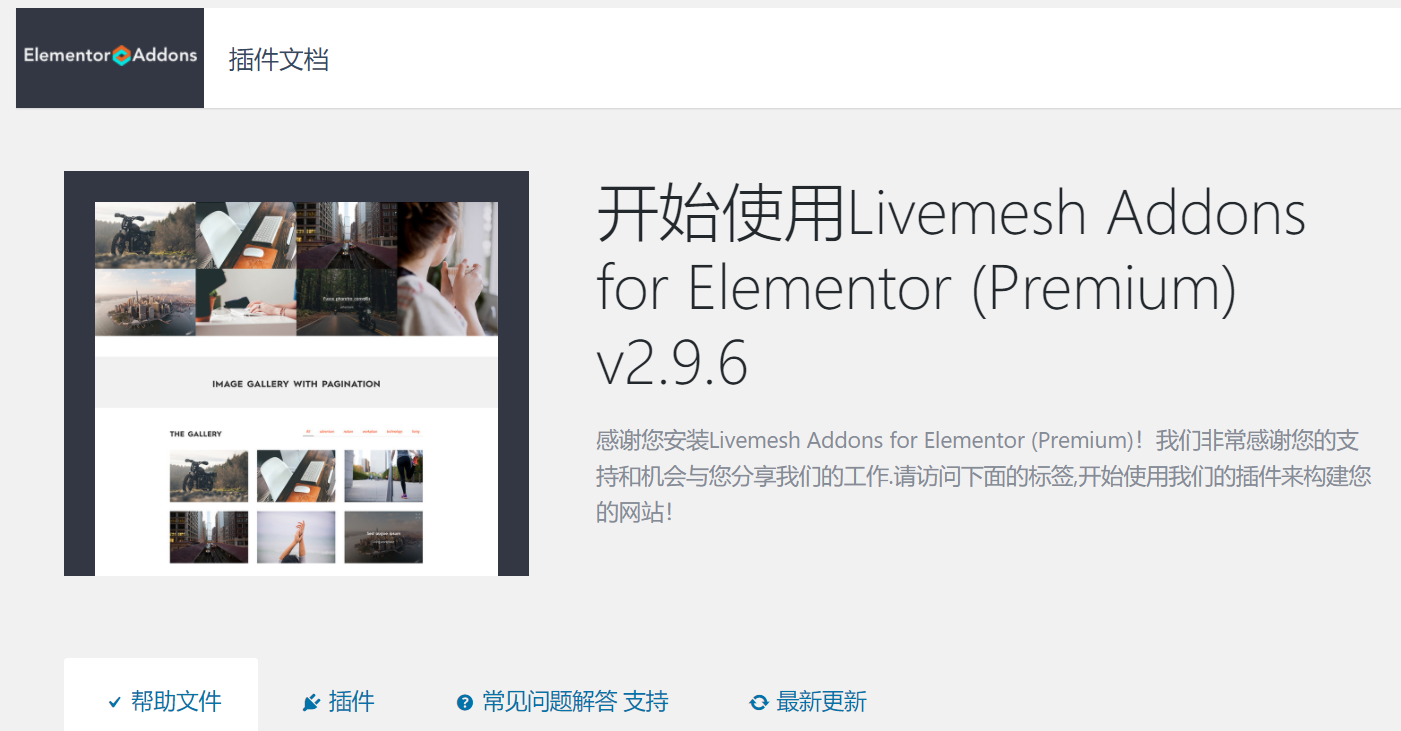1401x731 pixels.
Task: Click the Elementor Addons logo banner
Action: 110,58
